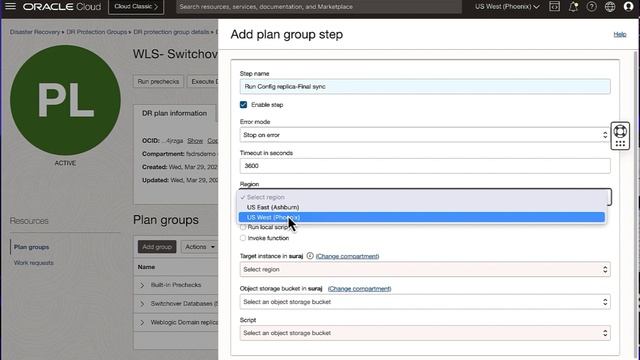The image size is (640, 360).
Task: Open the Help link in the panel
Action: click(620, 34)
